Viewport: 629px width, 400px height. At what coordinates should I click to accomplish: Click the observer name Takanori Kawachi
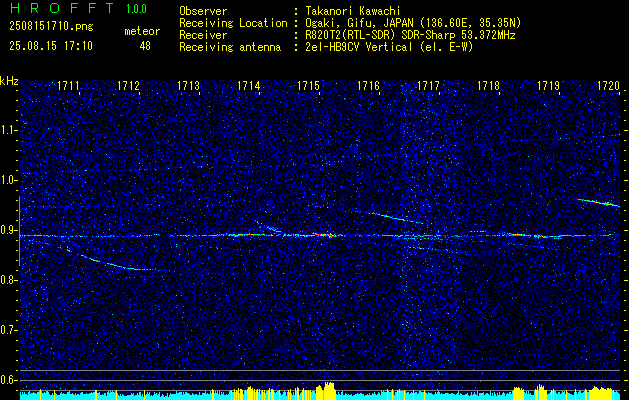353,11
